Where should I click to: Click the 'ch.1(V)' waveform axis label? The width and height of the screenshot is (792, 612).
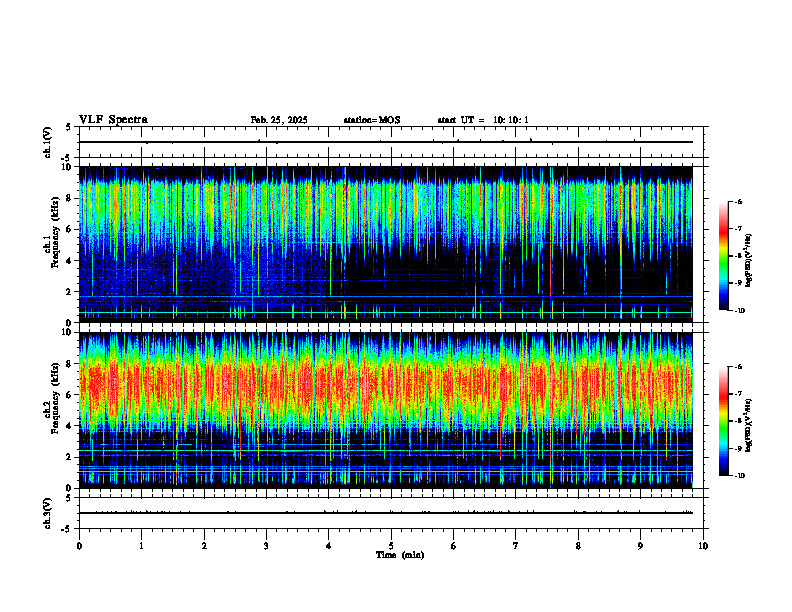(x=47, y=142)
